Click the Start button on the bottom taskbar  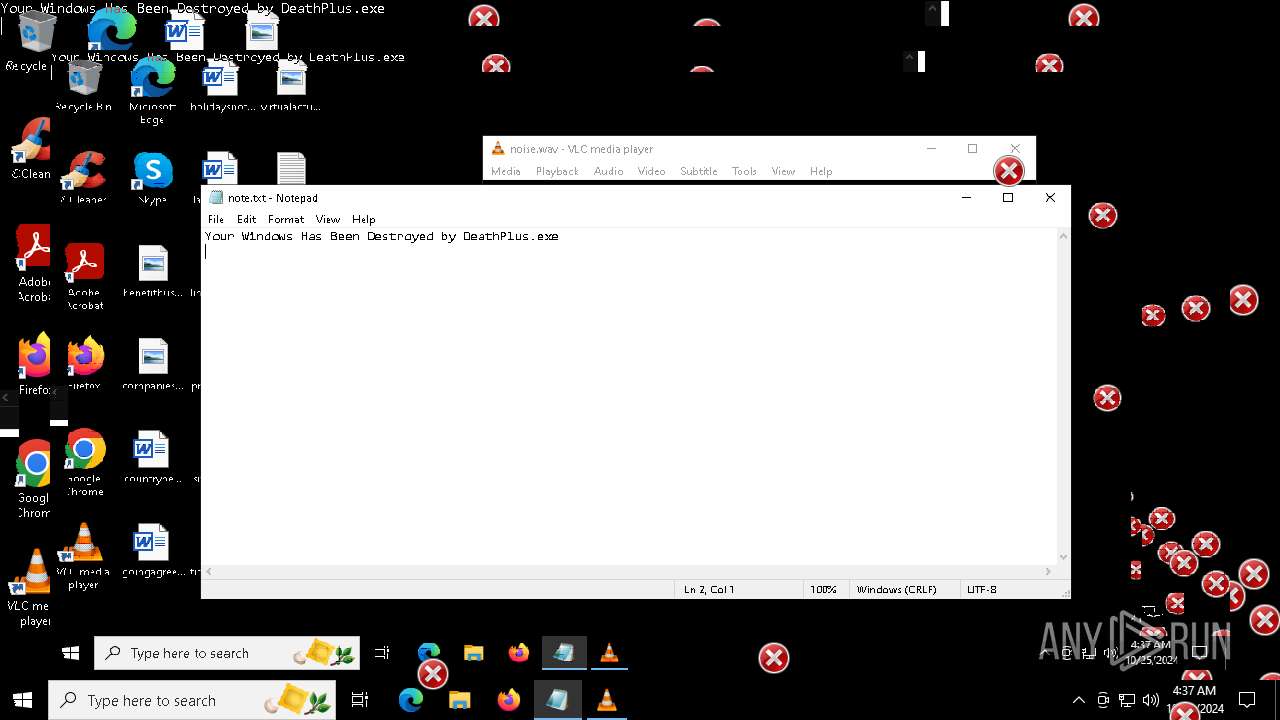tap(22, 700)
